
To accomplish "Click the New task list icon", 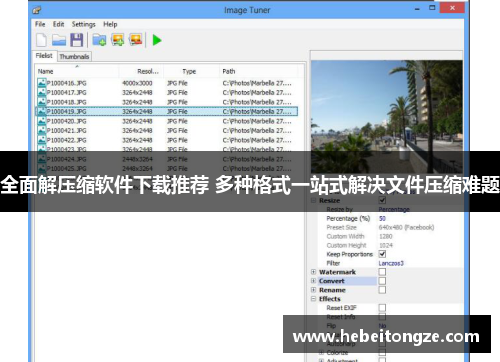I will [41, 40].
